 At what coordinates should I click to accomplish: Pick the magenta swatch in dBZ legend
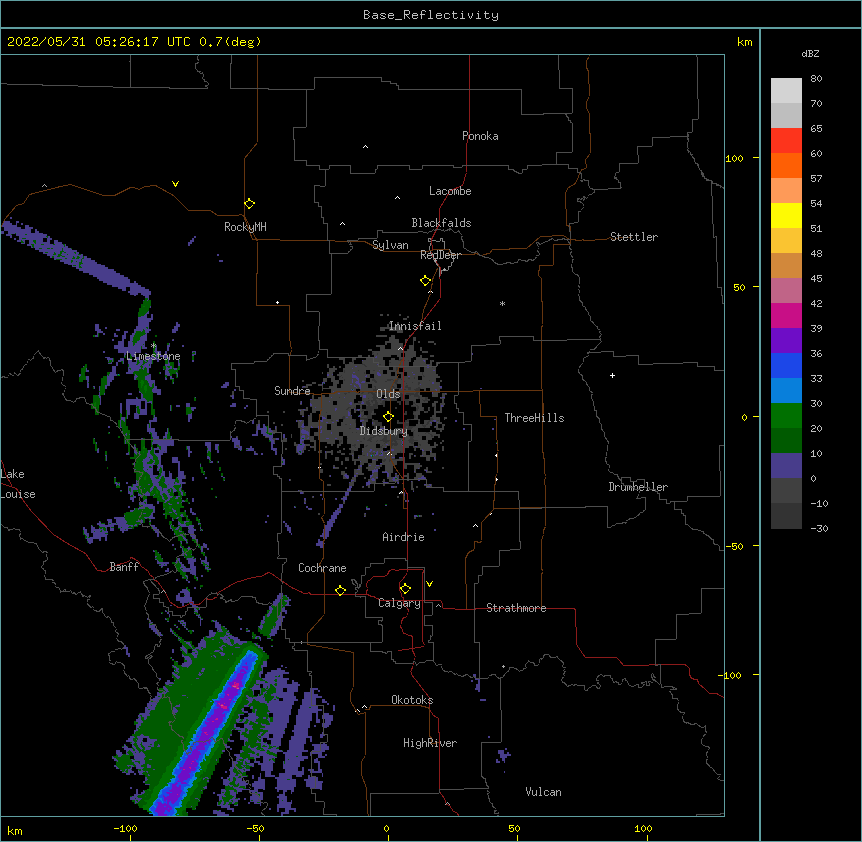coord(786,315)
